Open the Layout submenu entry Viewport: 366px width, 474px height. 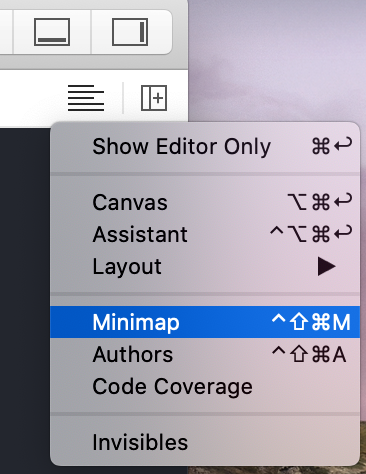[x=205, y=266]
